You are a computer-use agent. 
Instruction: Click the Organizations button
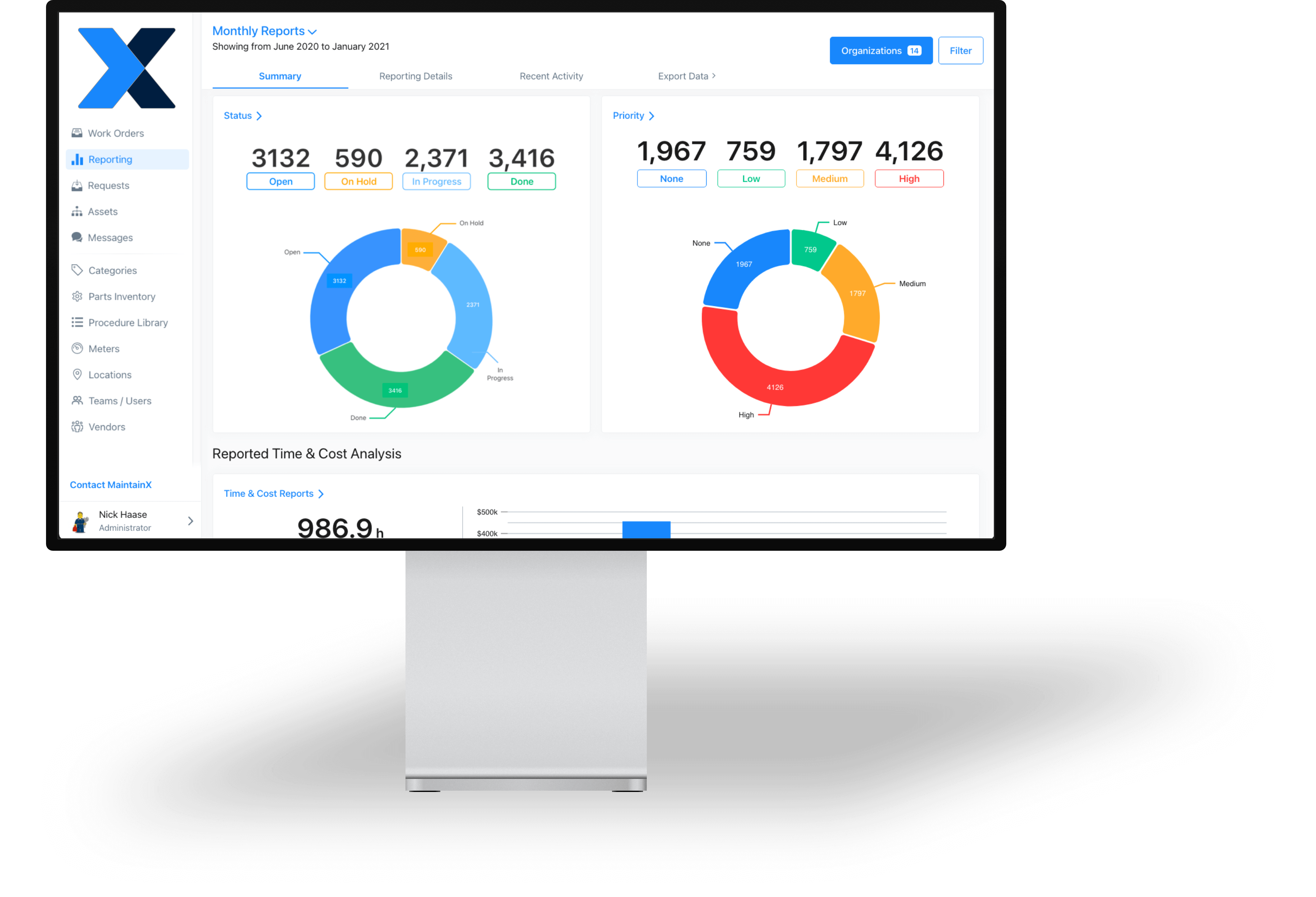(881, 50)
